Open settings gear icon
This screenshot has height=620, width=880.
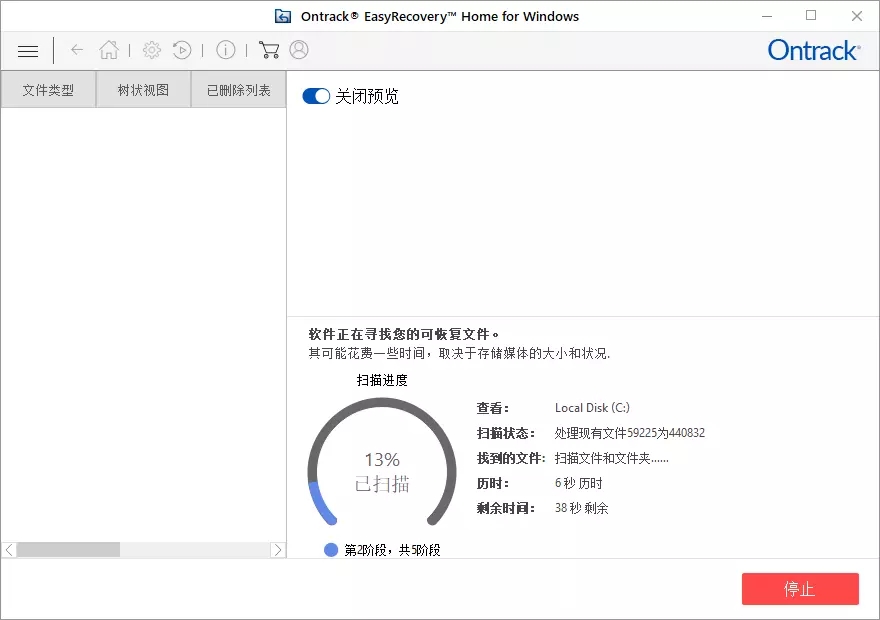point(152,50)
